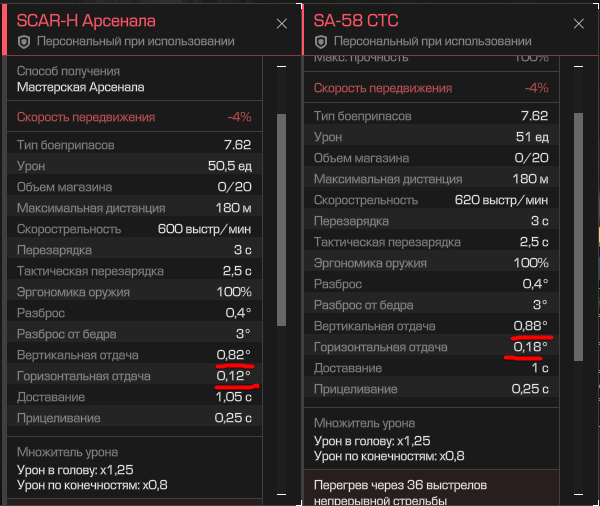Click SA-58 Скорострельность 620 выстр/мин row
Screen dimensions: 600x506
[x=431, y=200]
